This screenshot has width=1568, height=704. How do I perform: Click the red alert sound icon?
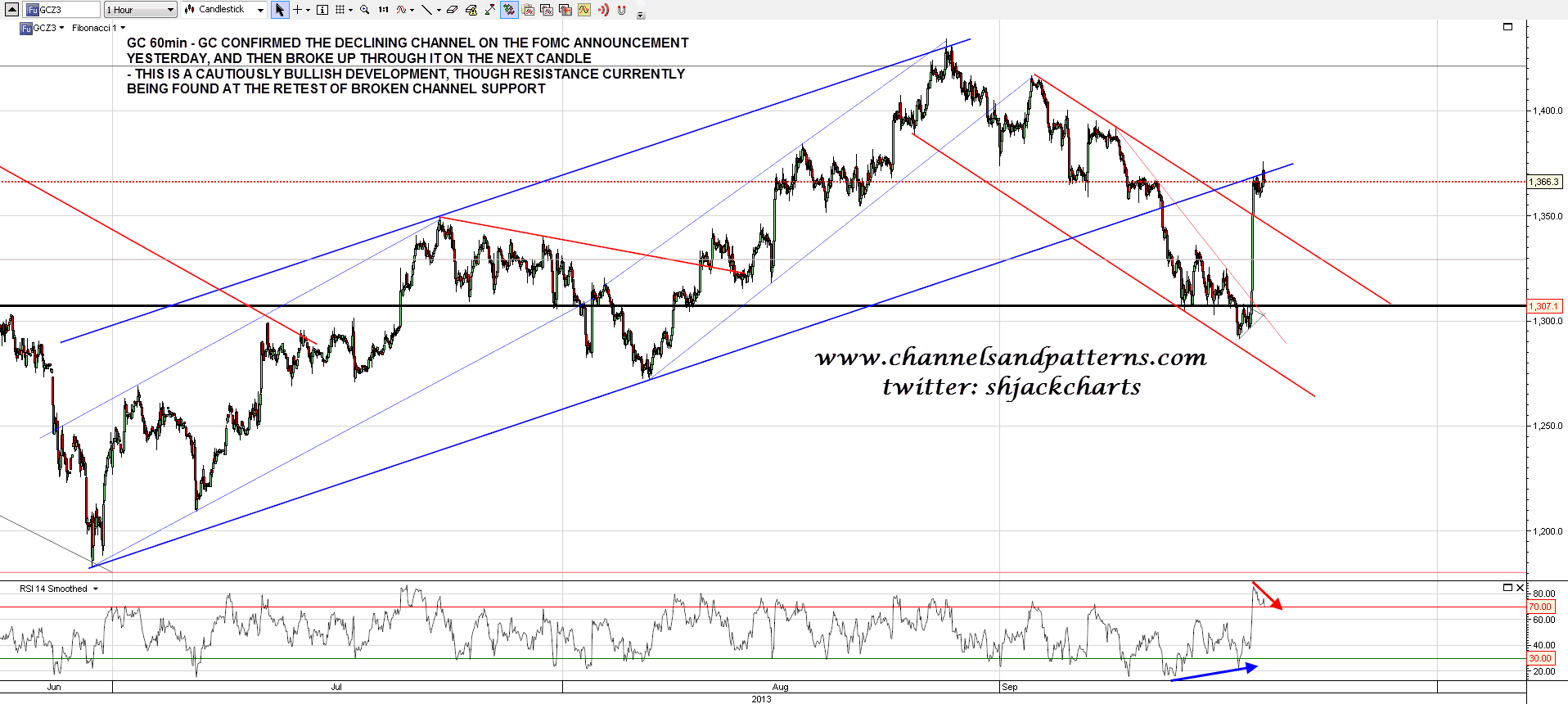(603, 10)
